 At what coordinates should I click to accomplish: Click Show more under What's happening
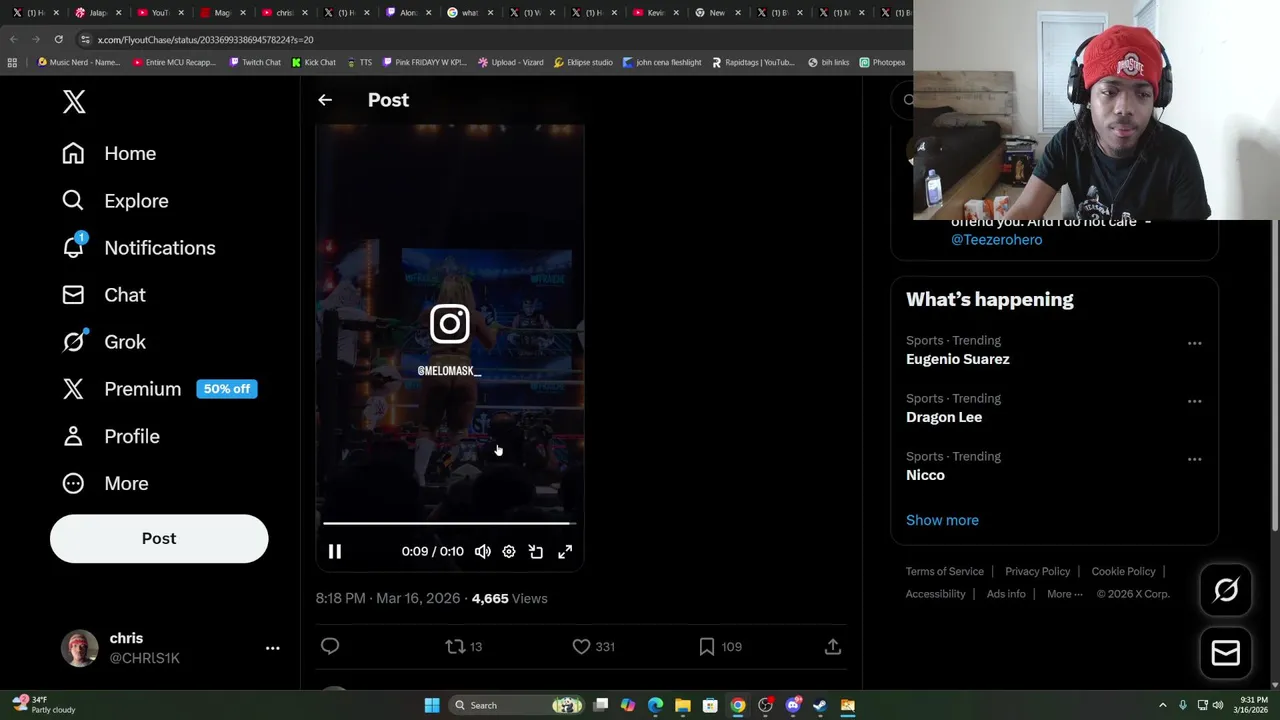tap(942, 520)
